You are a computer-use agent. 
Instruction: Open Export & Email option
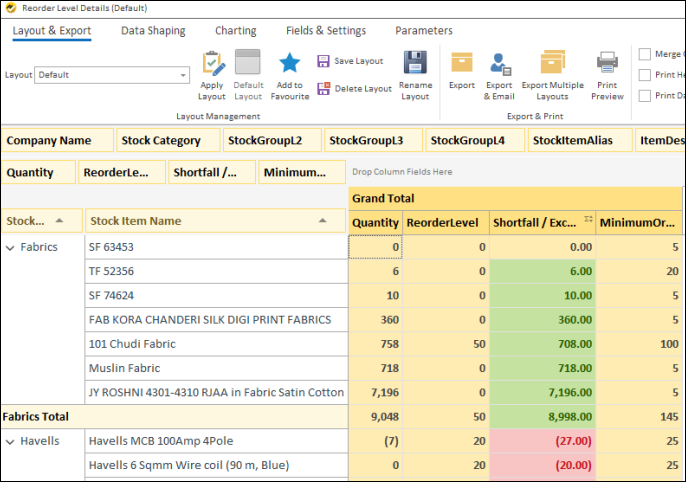pyautogui.click(x=498, y=64)
